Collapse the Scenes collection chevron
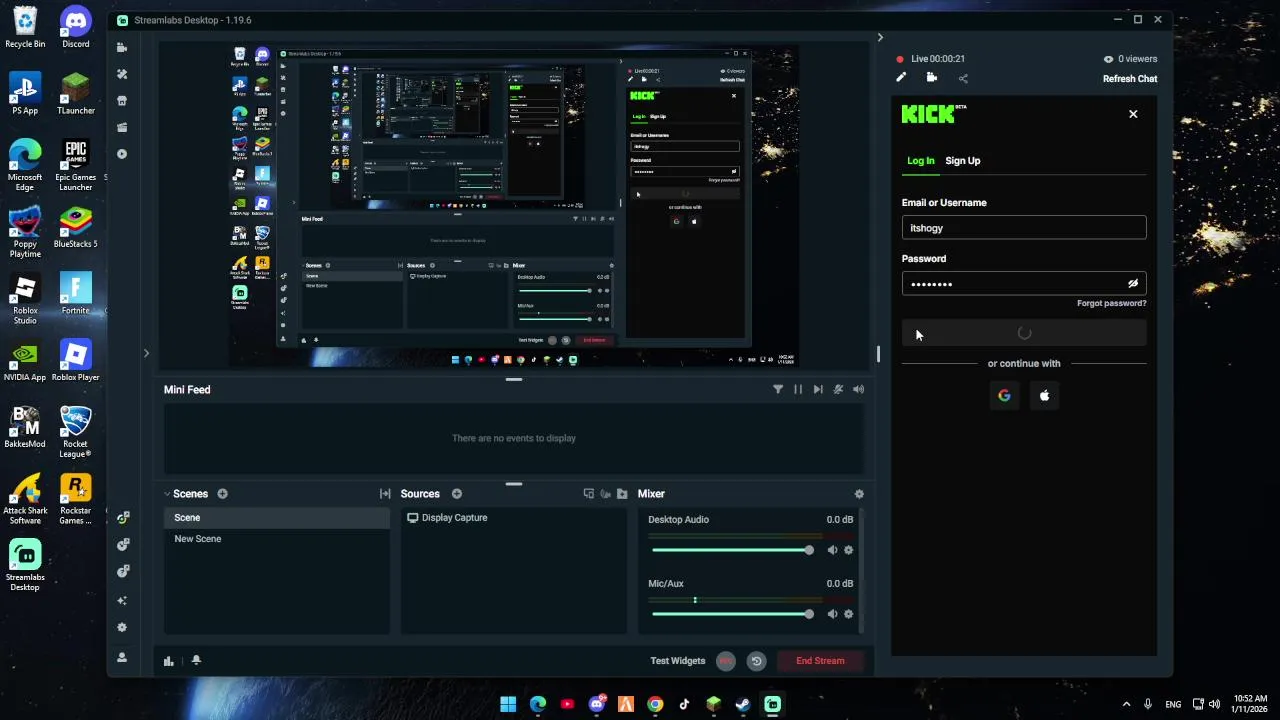This screenshot has width=1280, height=720. coord(168,494)
